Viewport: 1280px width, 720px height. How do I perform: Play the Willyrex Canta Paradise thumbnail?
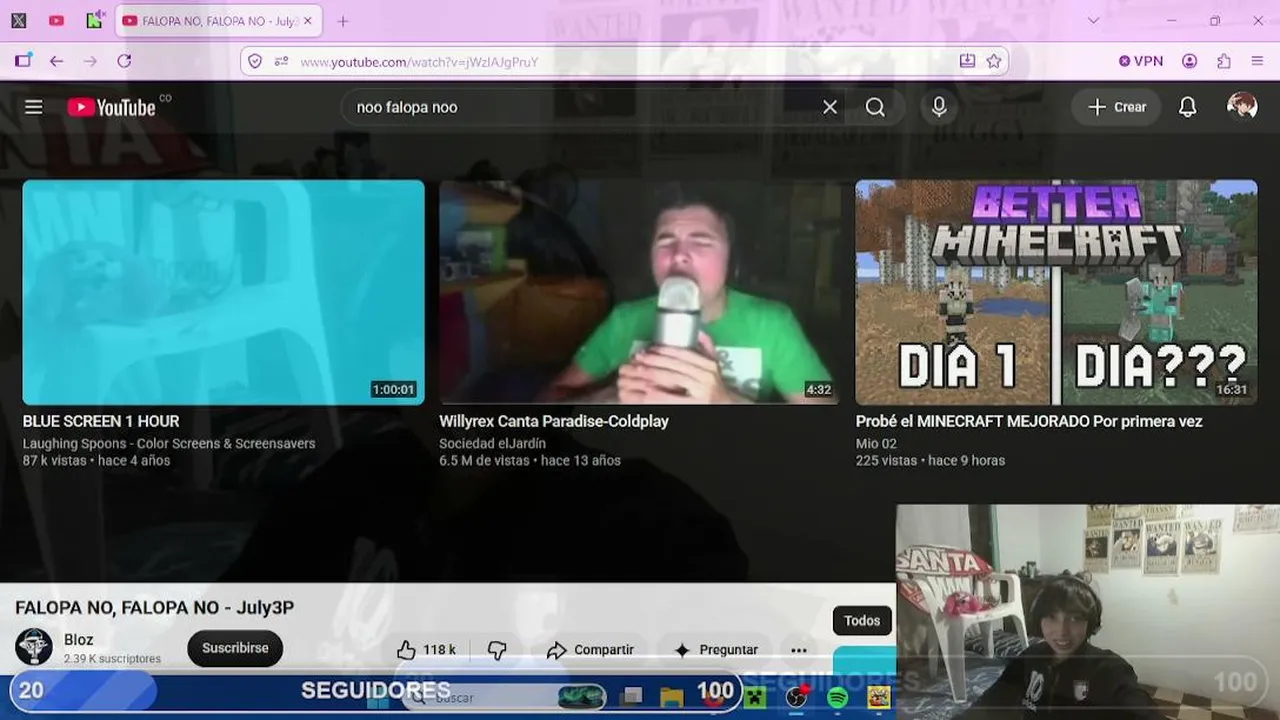[x=640, y=292]
